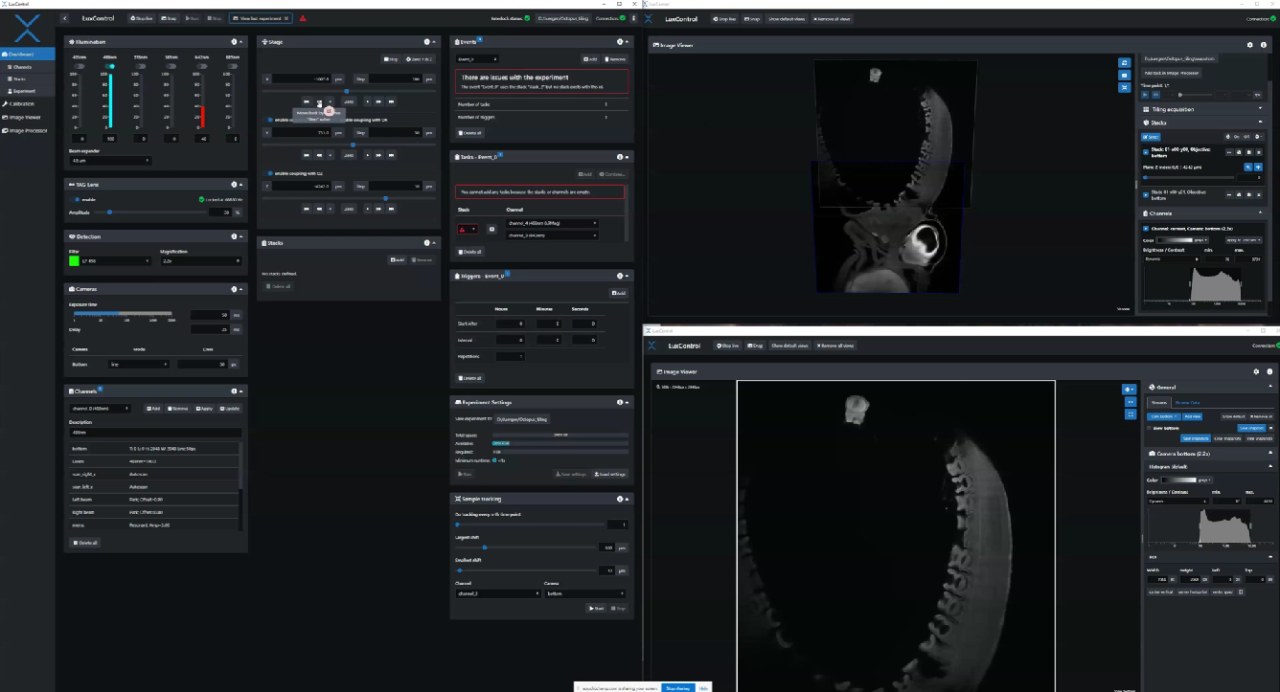This screenshot has height=692, width=1280.
Task: Click the green filter color swatch in Detection
Action: tap(73, 261)
